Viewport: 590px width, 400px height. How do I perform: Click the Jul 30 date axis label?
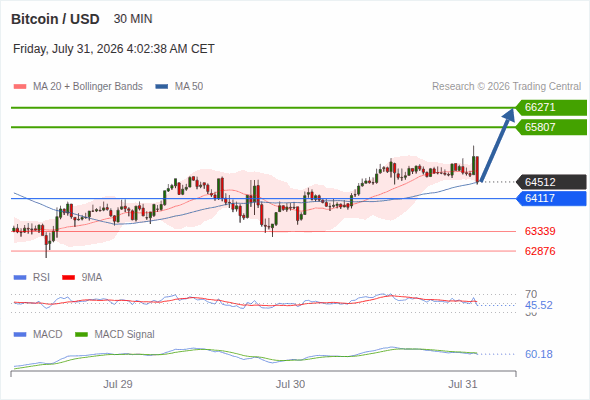tap(290, 384)
